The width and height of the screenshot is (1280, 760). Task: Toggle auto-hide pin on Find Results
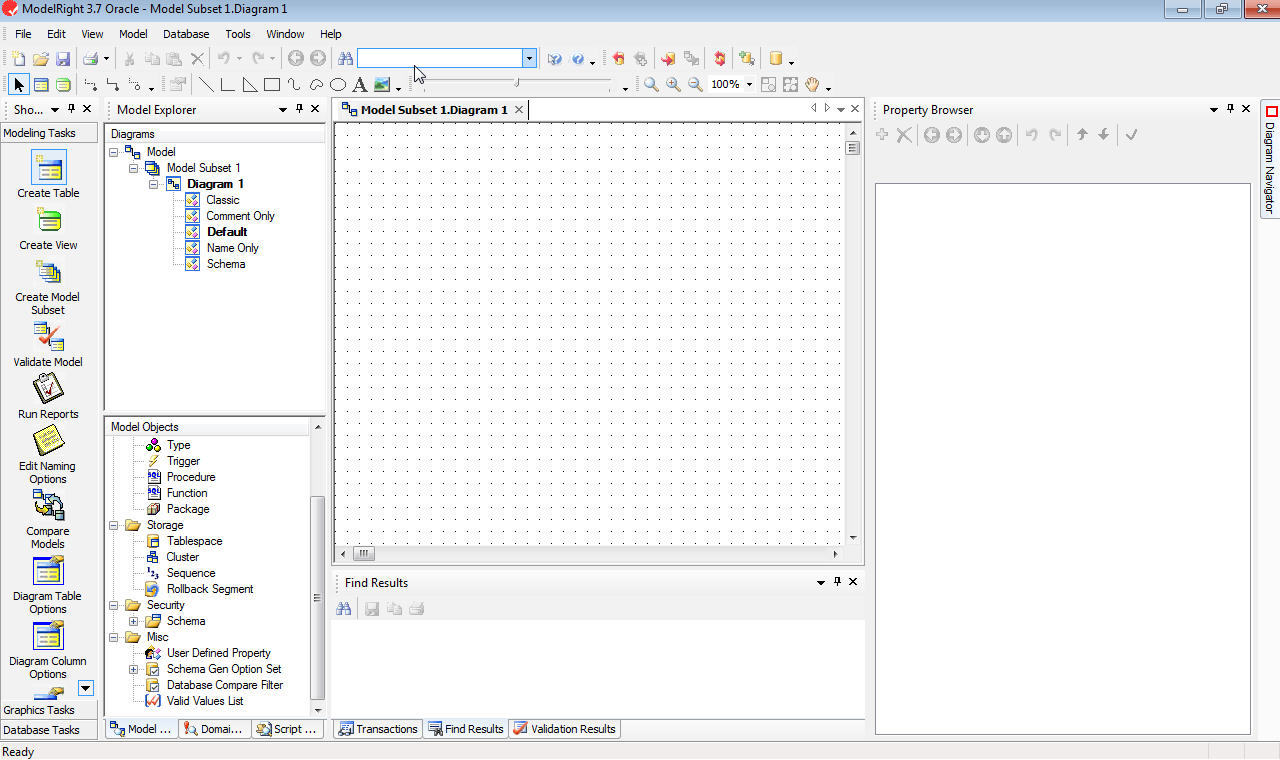pos(837,582)
